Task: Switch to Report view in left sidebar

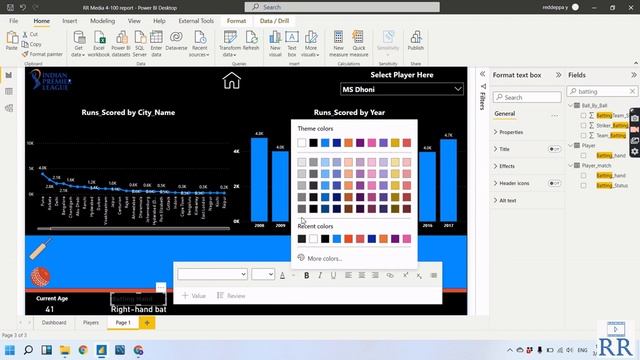Action: (9, 75)
